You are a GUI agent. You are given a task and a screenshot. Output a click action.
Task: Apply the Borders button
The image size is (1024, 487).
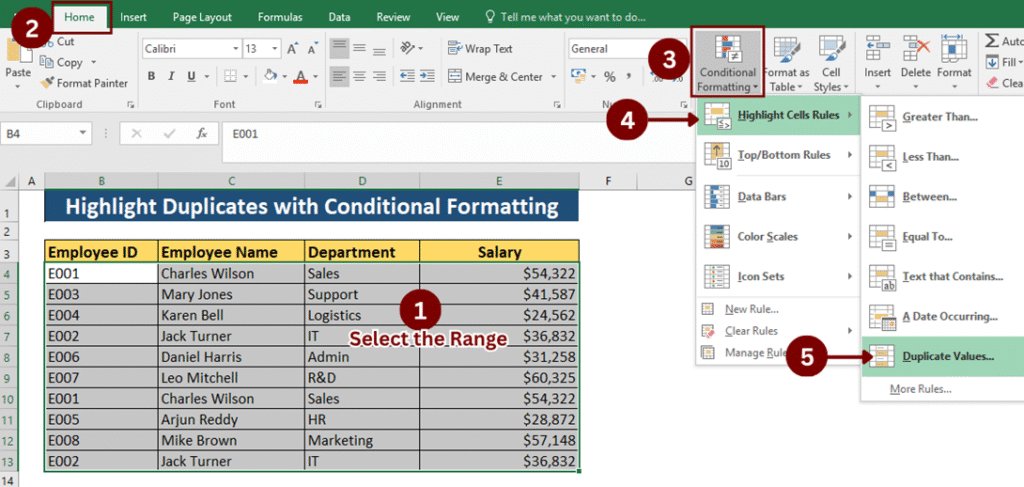click(x=230, y=77)
